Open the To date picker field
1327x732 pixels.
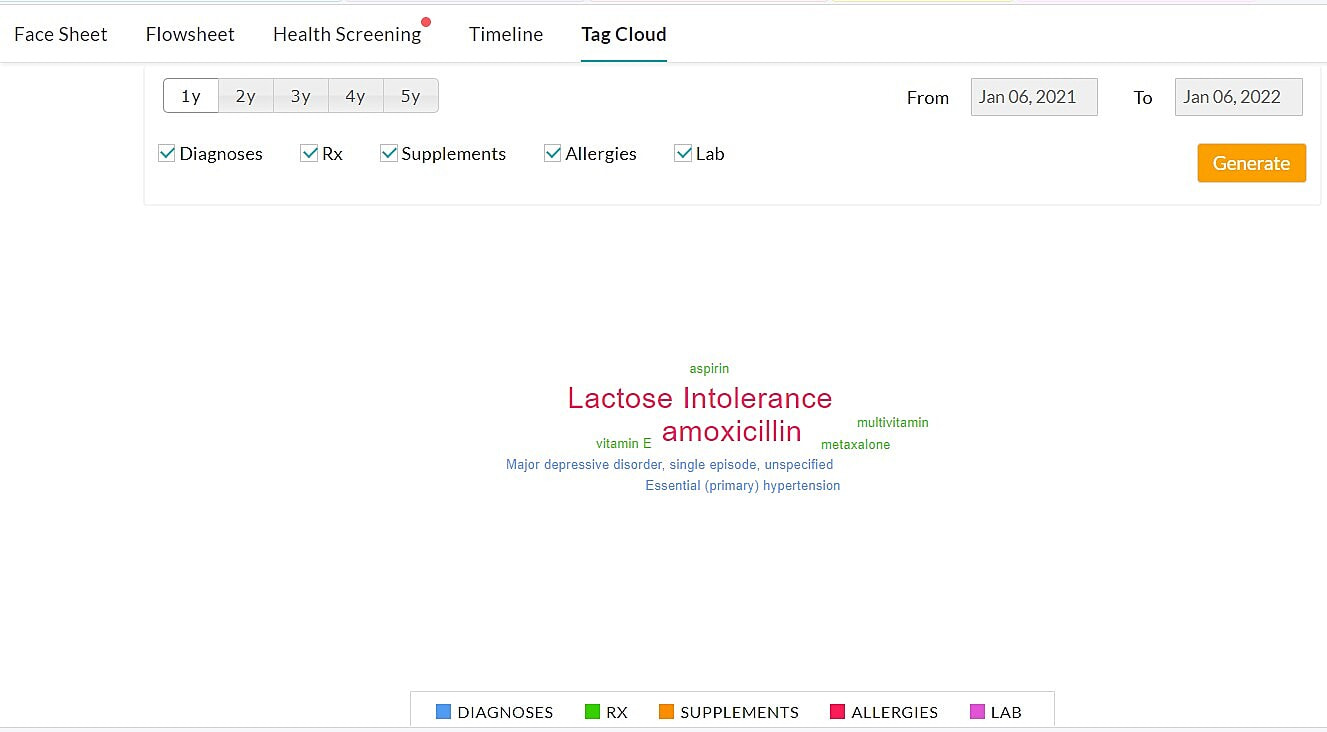pyautogui.click(x=1238, y=96)
